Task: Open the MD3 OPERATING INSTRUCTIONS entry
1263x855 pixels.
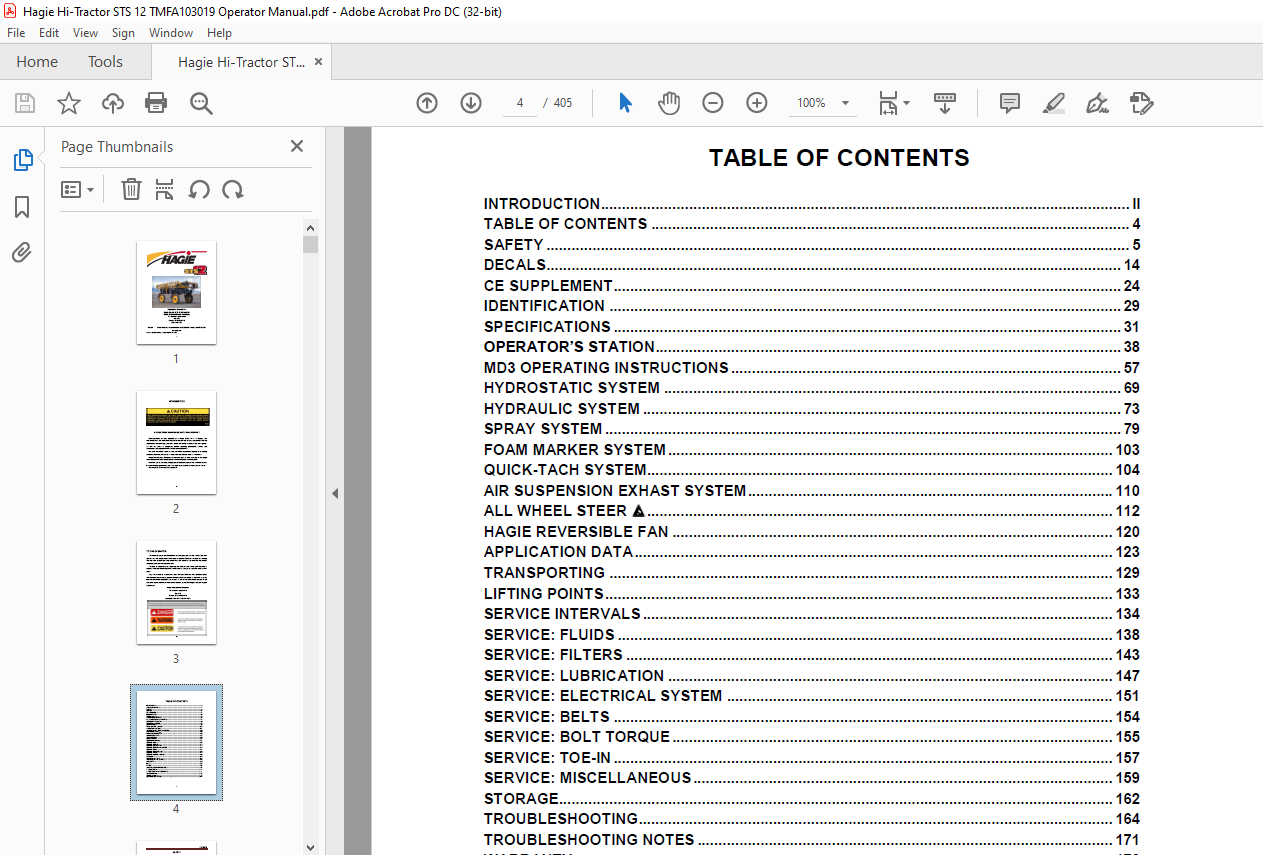Action: coord(812,368)
